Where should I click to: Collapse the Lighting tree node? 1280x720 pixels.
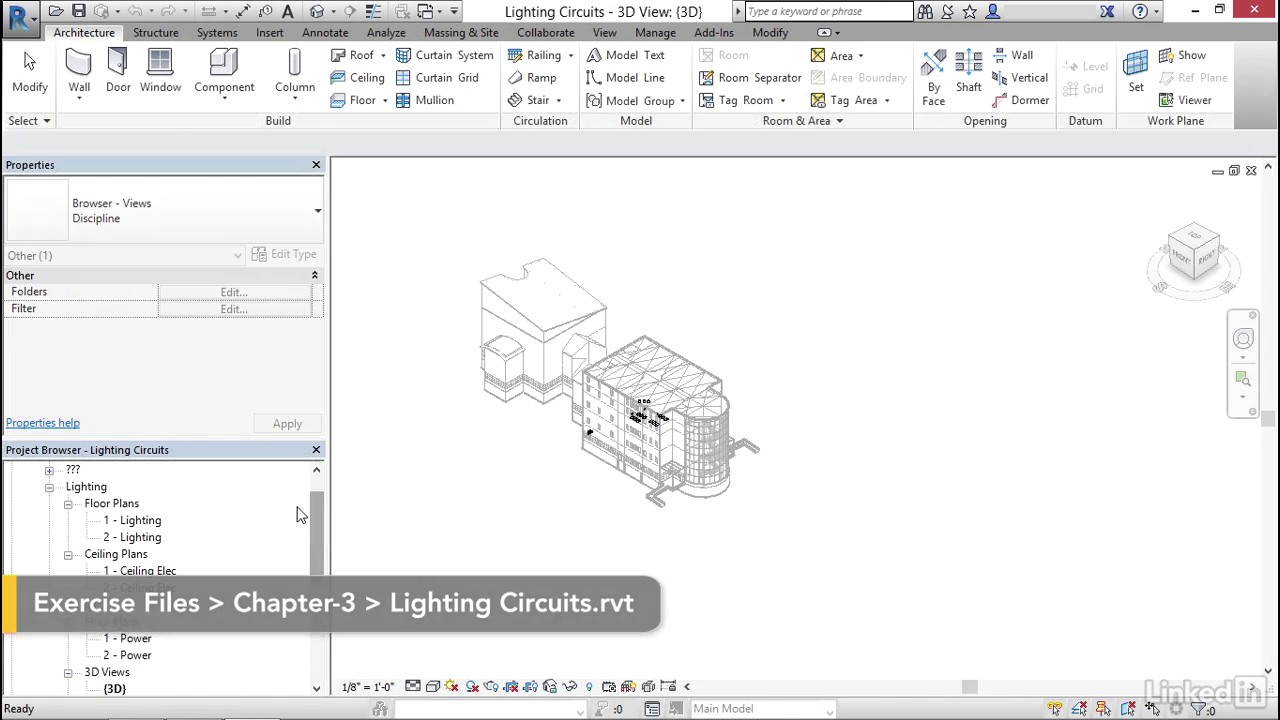click(x=49, y=487)
